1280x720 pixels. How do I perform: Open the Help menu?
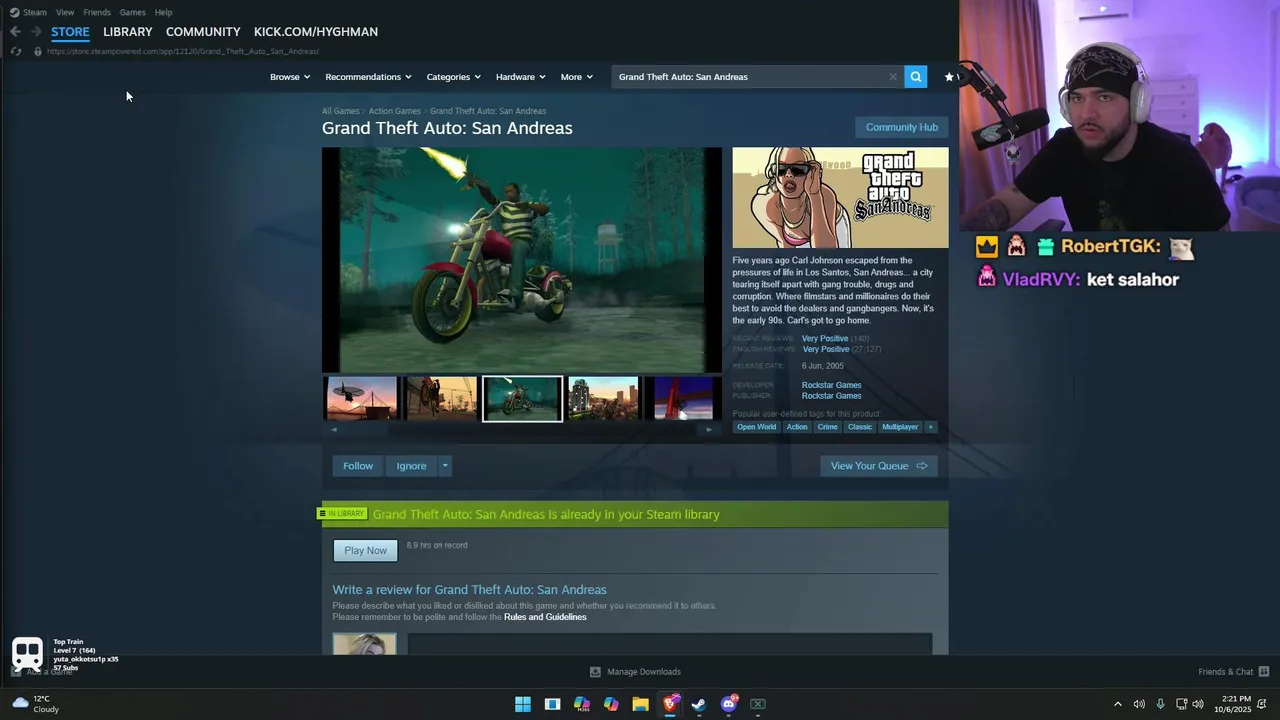164,12
